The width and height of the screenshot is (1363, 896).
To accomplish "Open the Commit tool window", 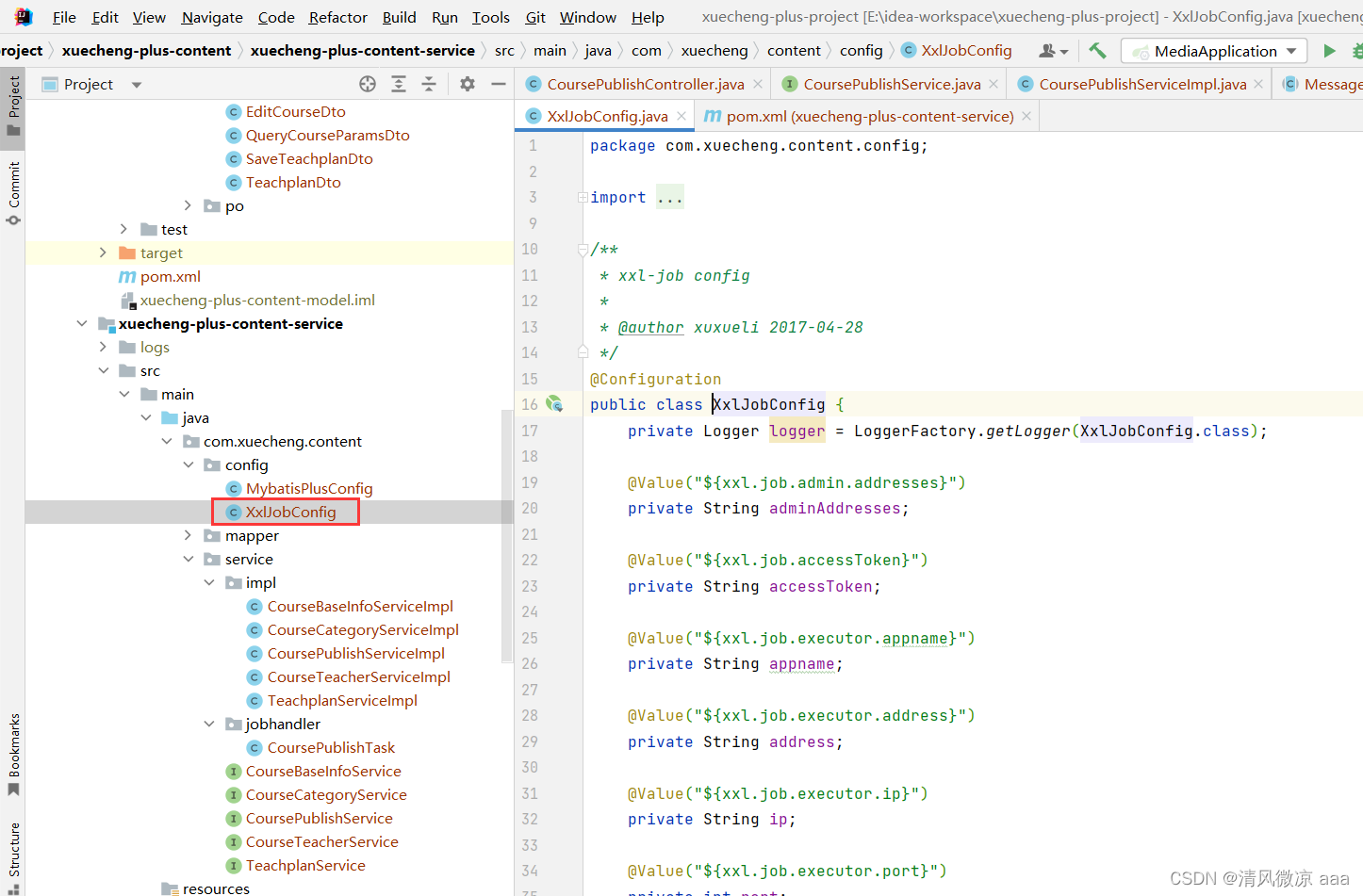I will (x=13, y=193).
